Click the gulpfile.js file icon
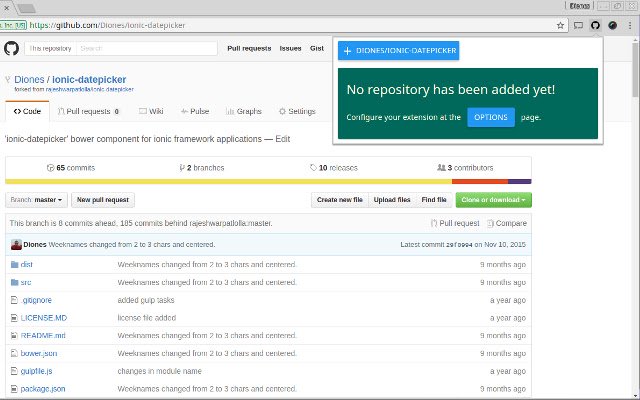The height and width of the screenshot is (400, 640). pos(14,371)
